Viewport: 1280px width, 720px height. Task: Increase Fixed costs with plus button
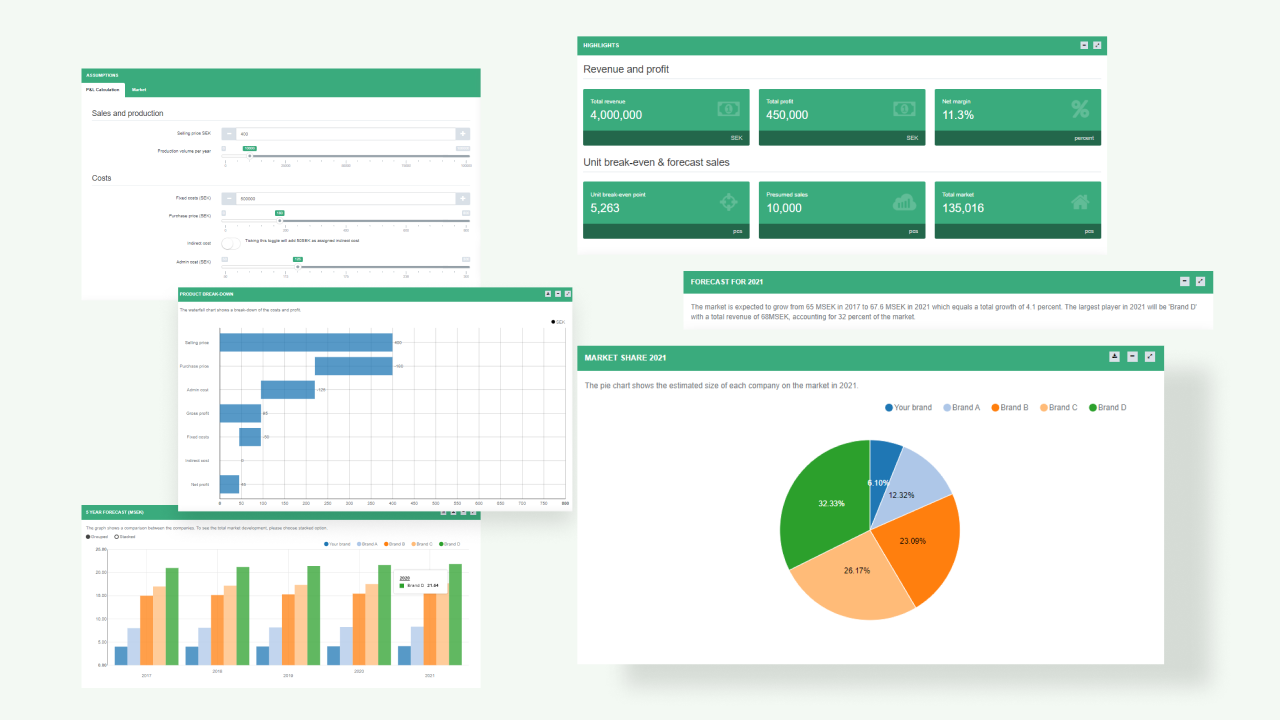point(463,198)
